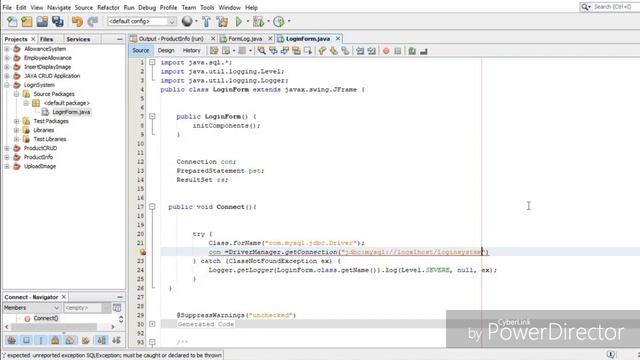Image resolution: width=640 pixels, height=360 pixels.
Task: Toggle Fully Qualified Names in Navigator
Action: pyautogui.click(x=85, y=340)
